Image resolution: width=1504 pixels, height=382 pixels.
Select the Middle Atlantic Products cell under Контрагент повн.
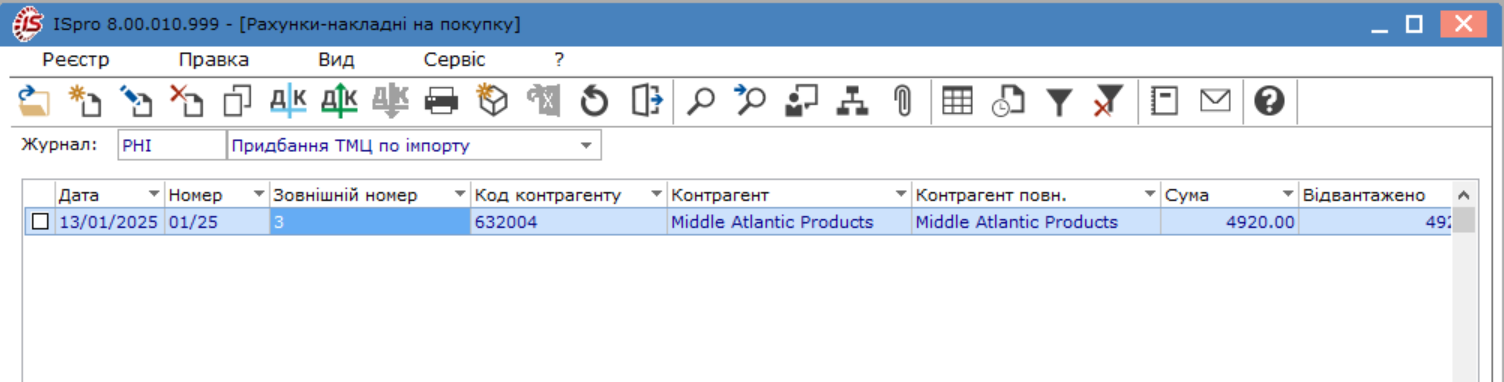pyautogui.click(x=1036, y=222)
